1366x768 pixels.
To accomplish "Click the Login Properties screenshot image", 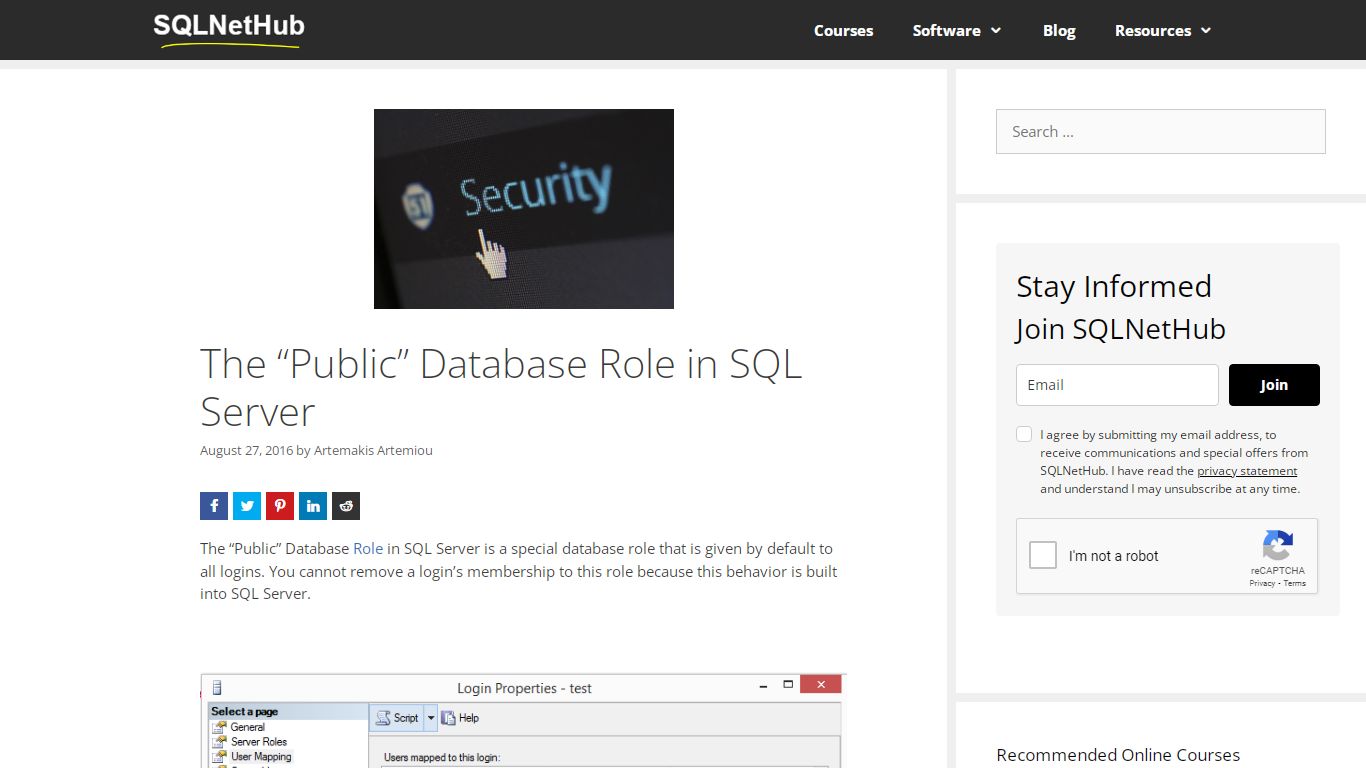I will 523,721.
